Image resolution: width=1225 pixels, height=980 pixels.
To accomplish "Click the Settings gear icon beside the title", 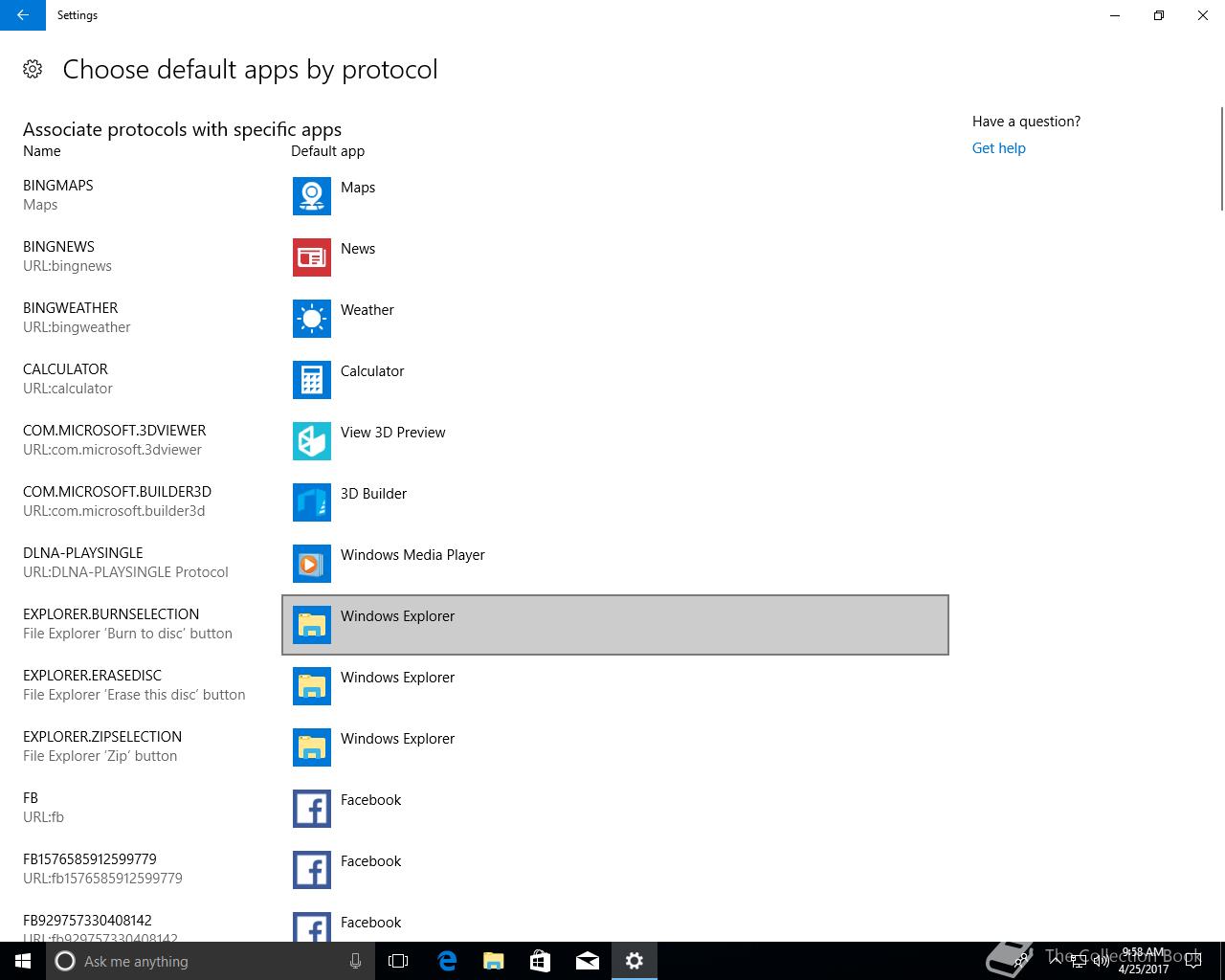I will [x=33, y=69].
